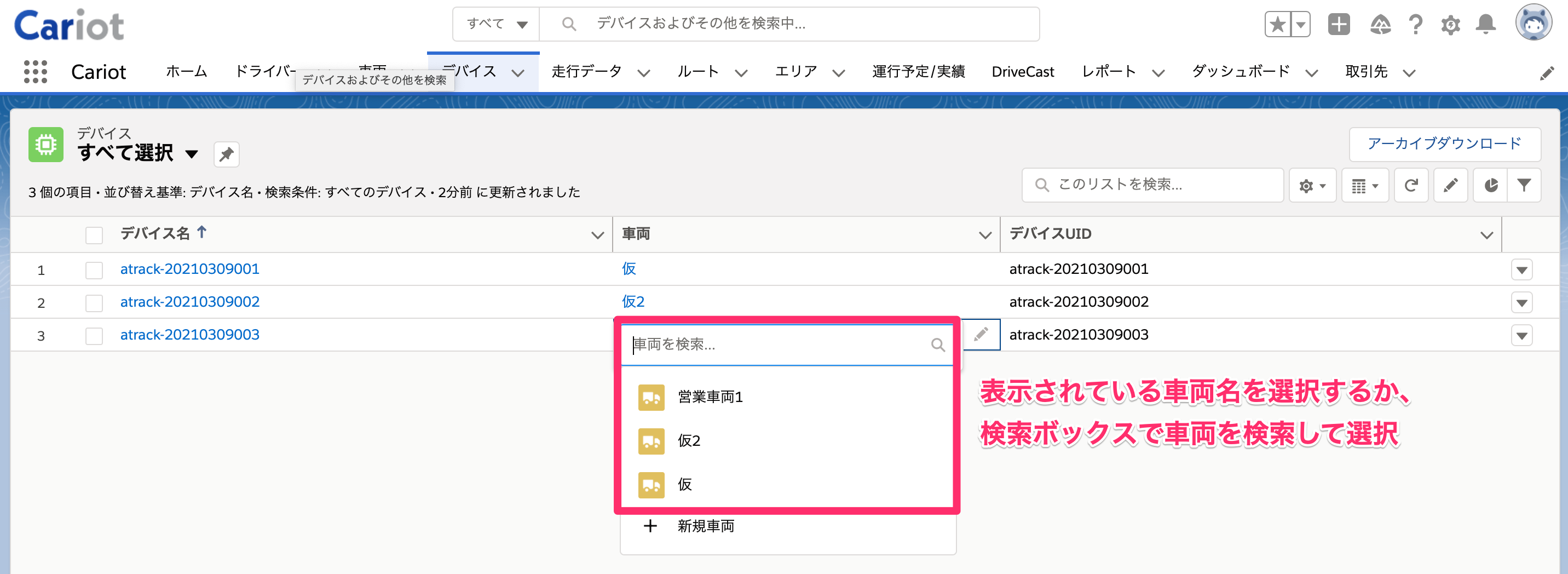Pin this list view
1568x574 pixels.
(227, 154)
